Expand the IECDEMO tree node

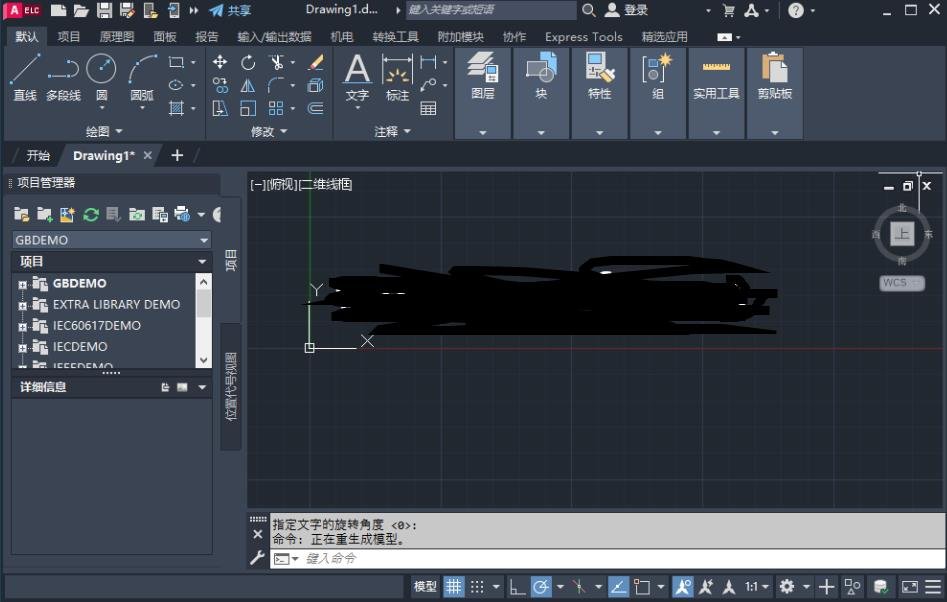click(x=22, y=348)
